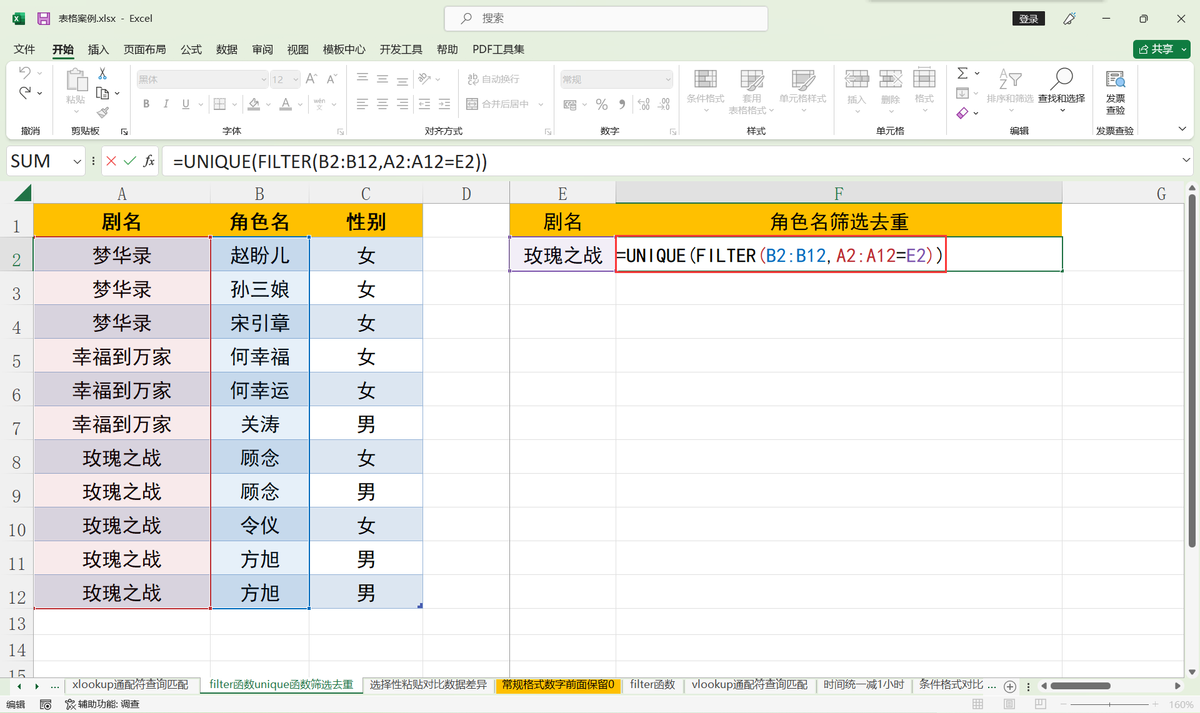
Task: Increase font size with larger A icon
Action: (x=311, y=78)
